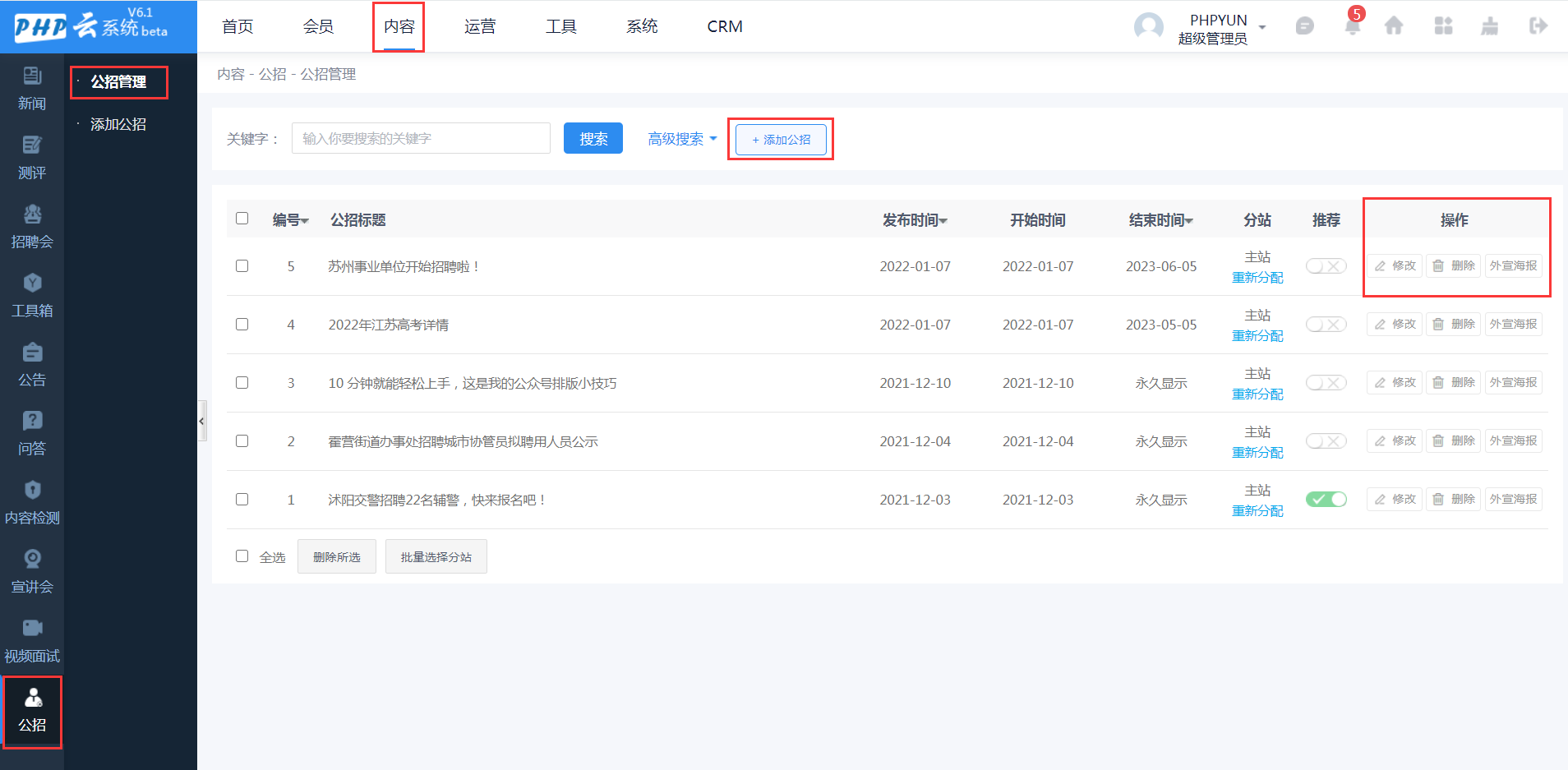1568x770 pixels.
Task: Switch to the 会员 top menu
Action: click(x=318, y=26)
